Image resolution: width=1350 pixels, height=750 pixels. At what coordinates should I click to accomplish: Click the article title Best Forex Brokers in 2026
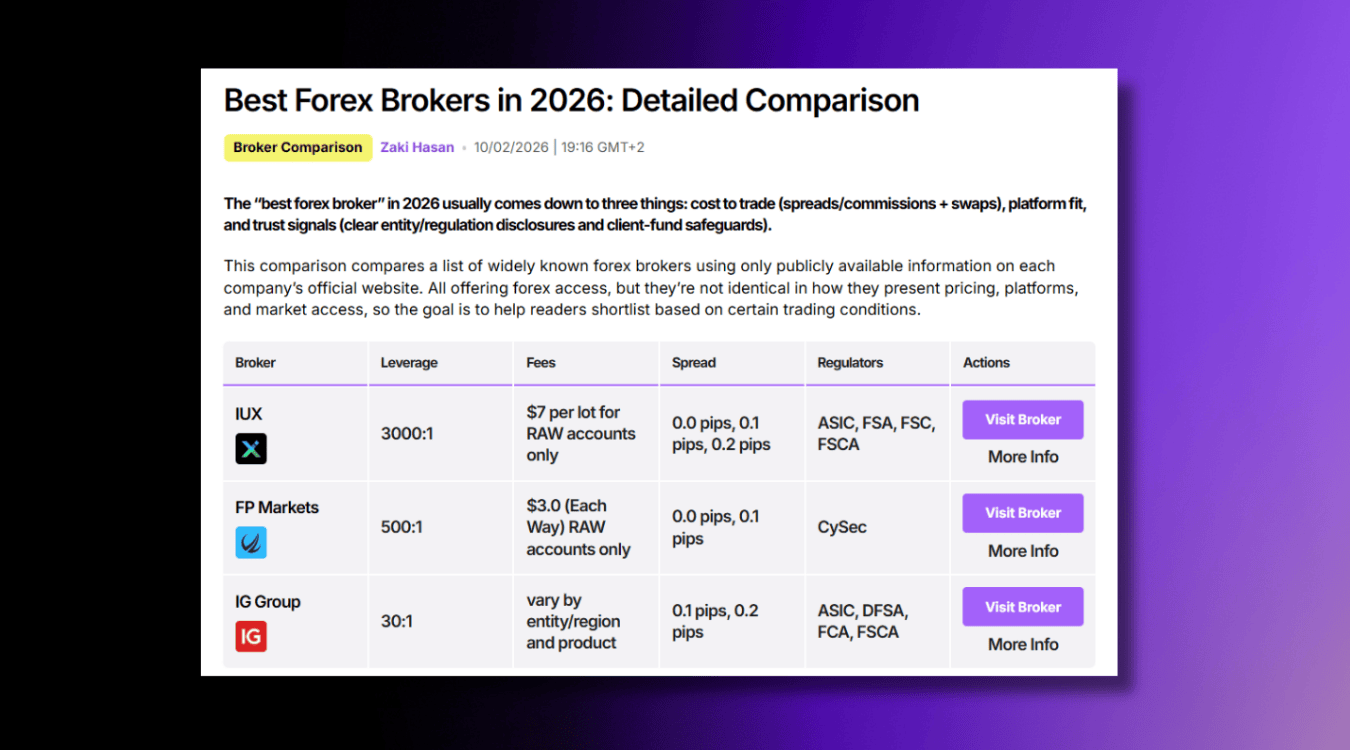[570, 100]
